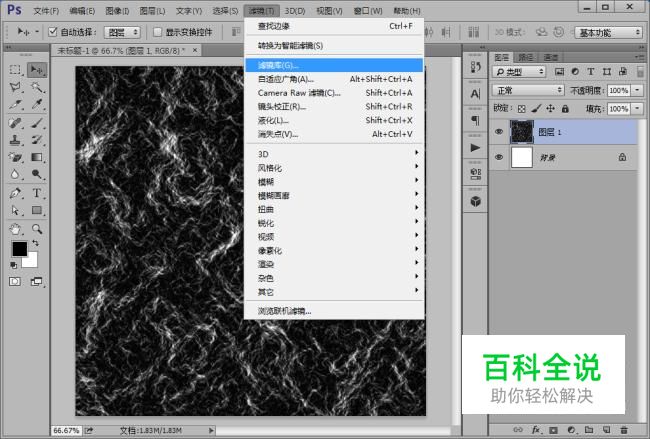Open the 图像(I) menu
650x439 pixels.
coord(117,11)
